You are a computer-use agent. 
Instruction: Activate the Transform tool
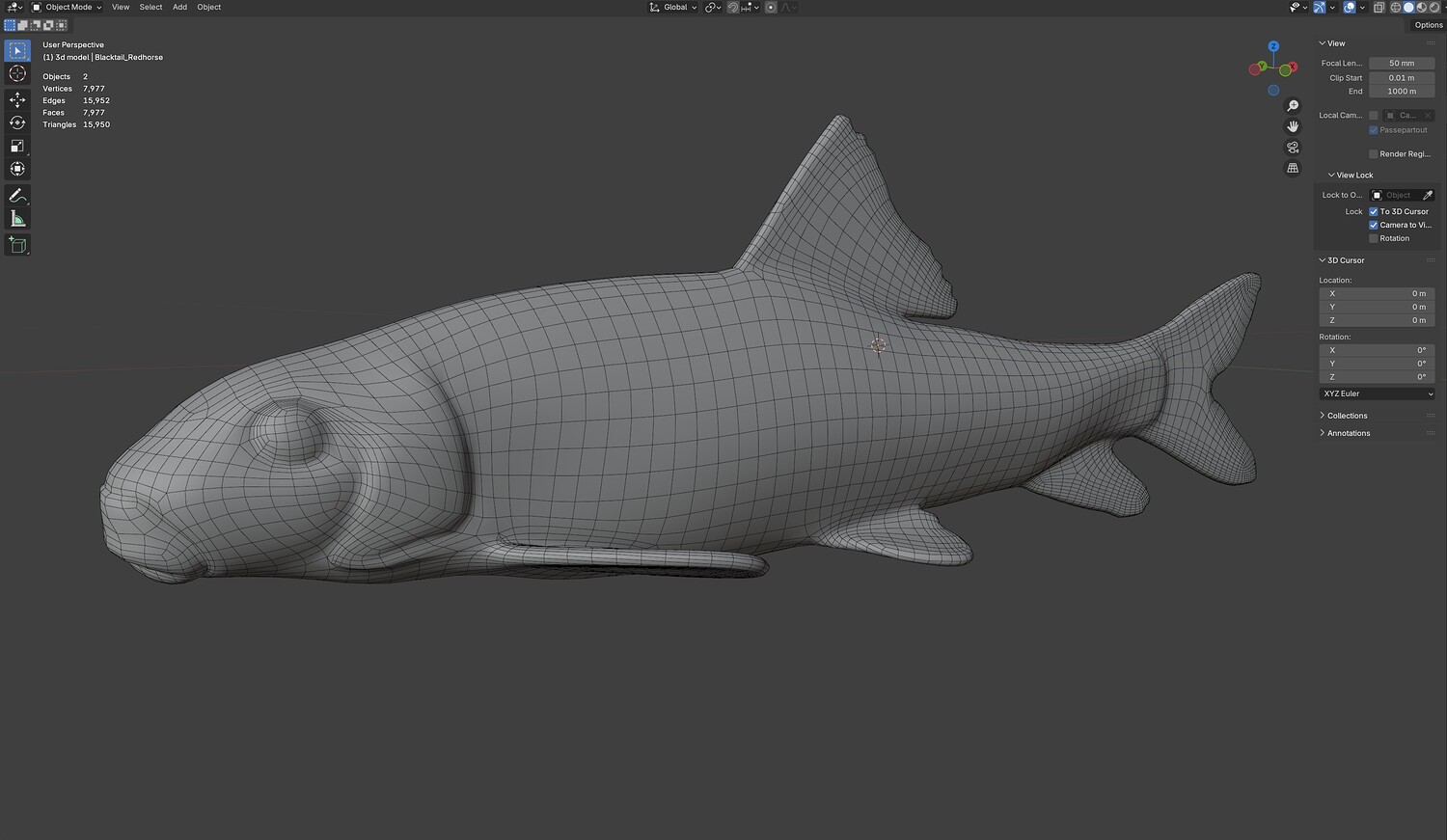tap(17, 169)
